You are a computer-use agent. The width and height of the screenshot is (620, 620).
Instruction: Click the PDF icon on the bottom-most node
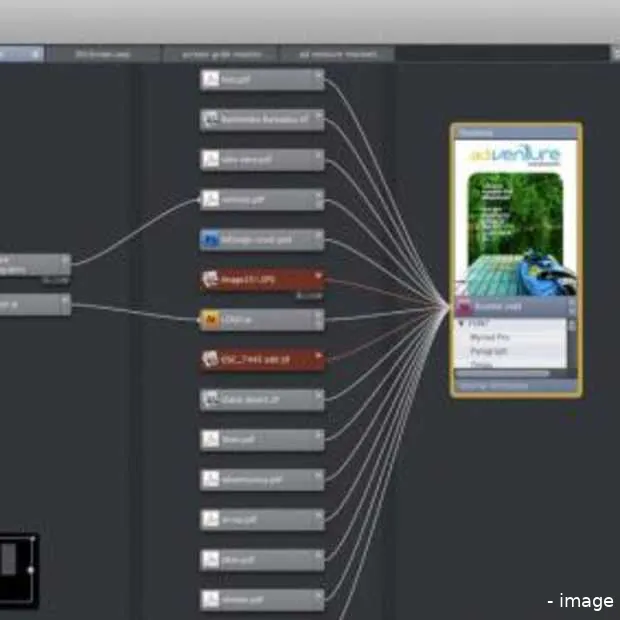coord(211,599)
